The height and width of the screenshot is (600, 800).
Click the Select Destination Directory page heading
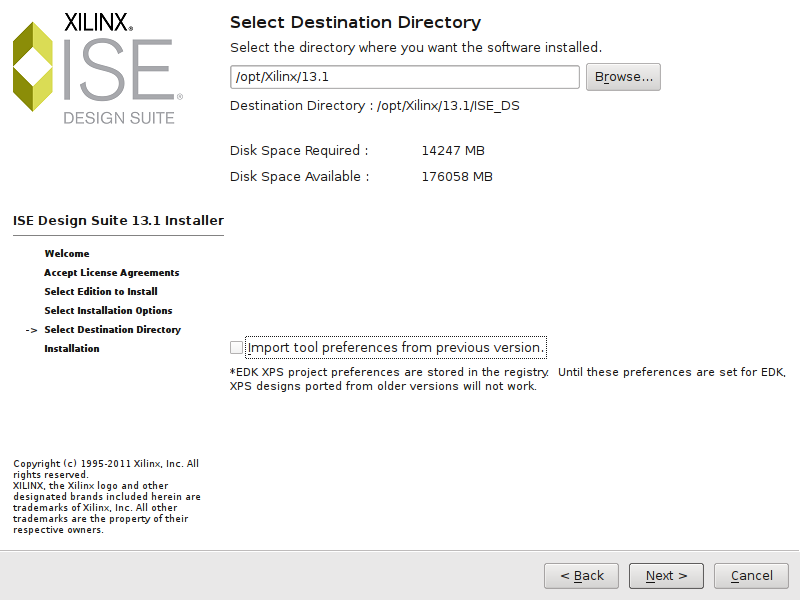point(355,22)
